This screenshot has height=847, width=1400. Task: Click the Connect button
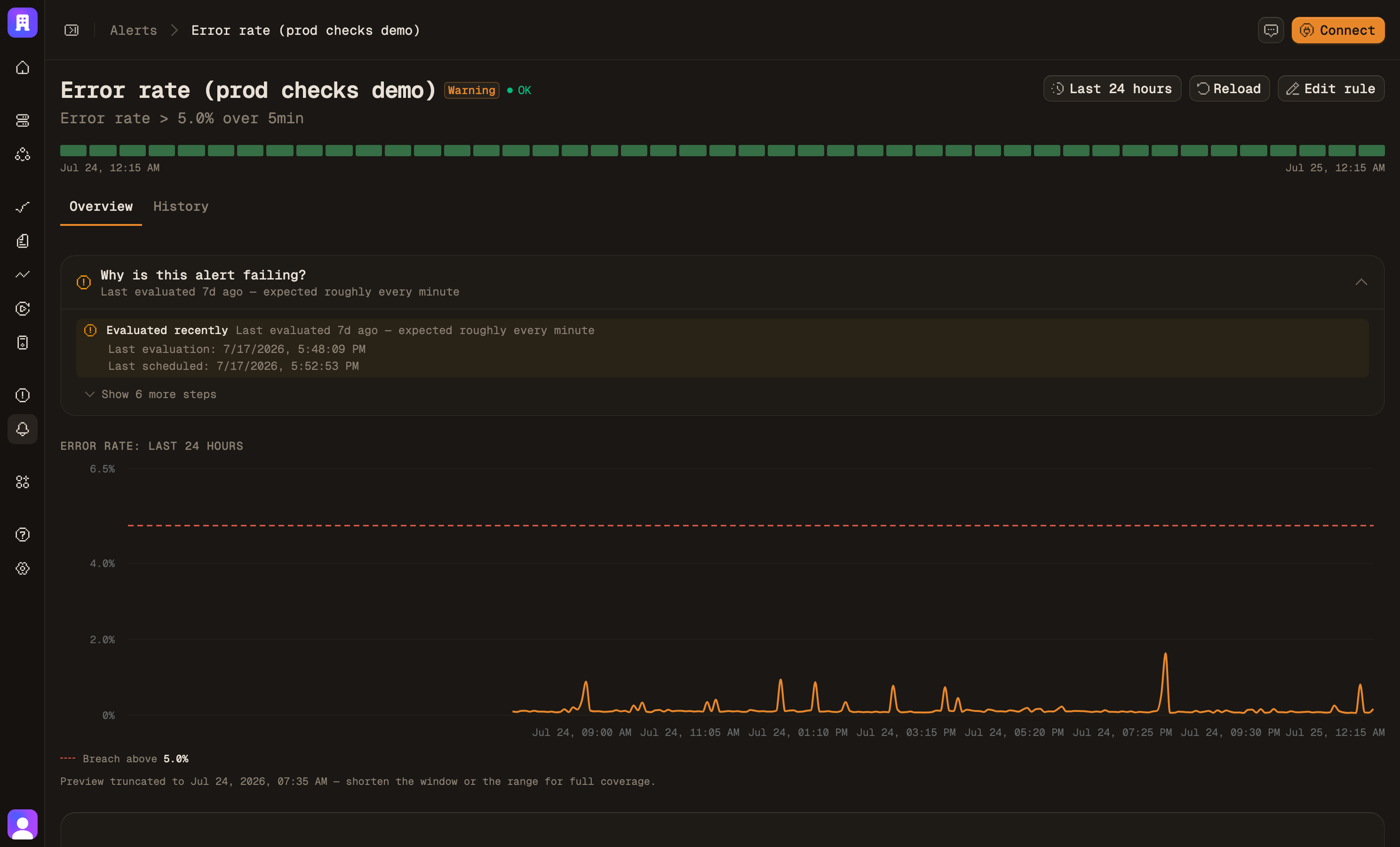[1337, 30]
